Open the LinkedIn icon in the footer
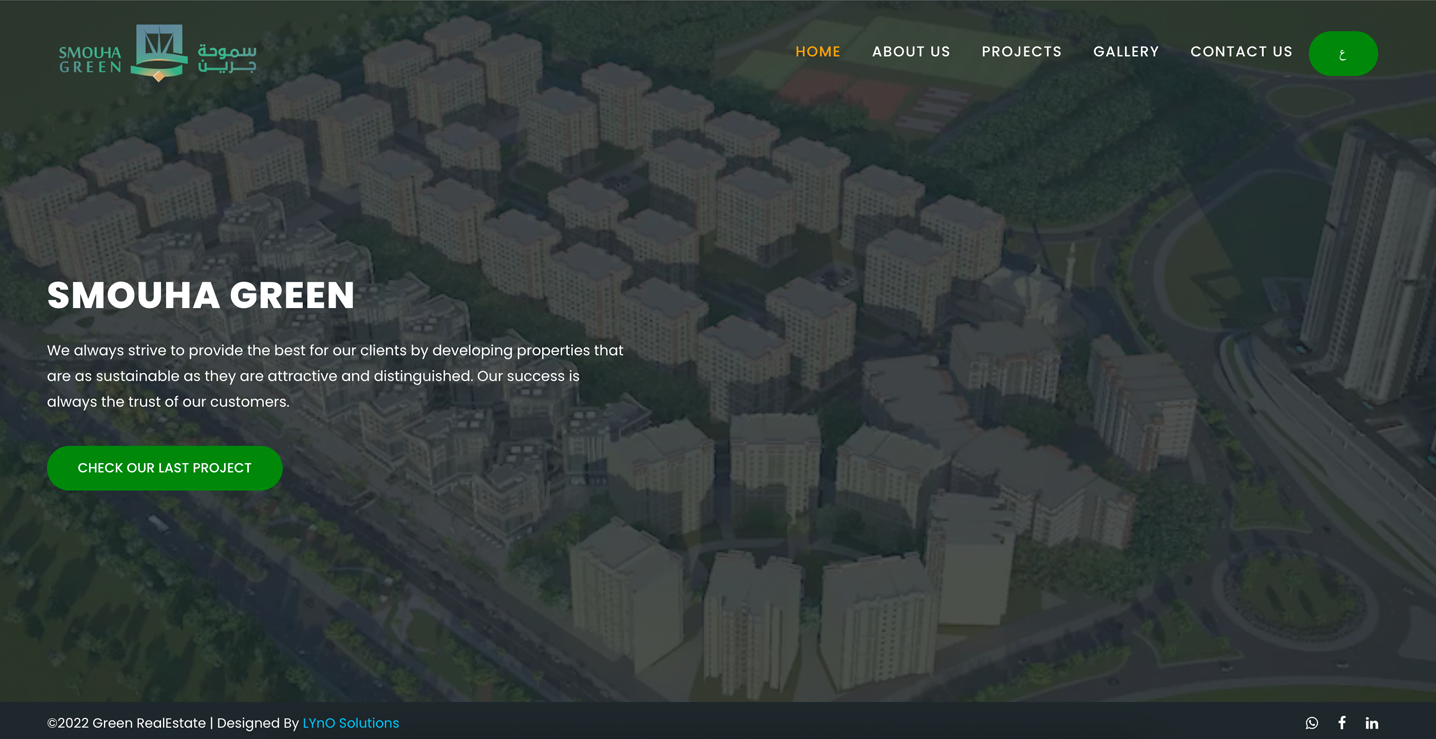Image resolution: width=1436 pixels, height=739 pixels. [x=1372, y=723]
